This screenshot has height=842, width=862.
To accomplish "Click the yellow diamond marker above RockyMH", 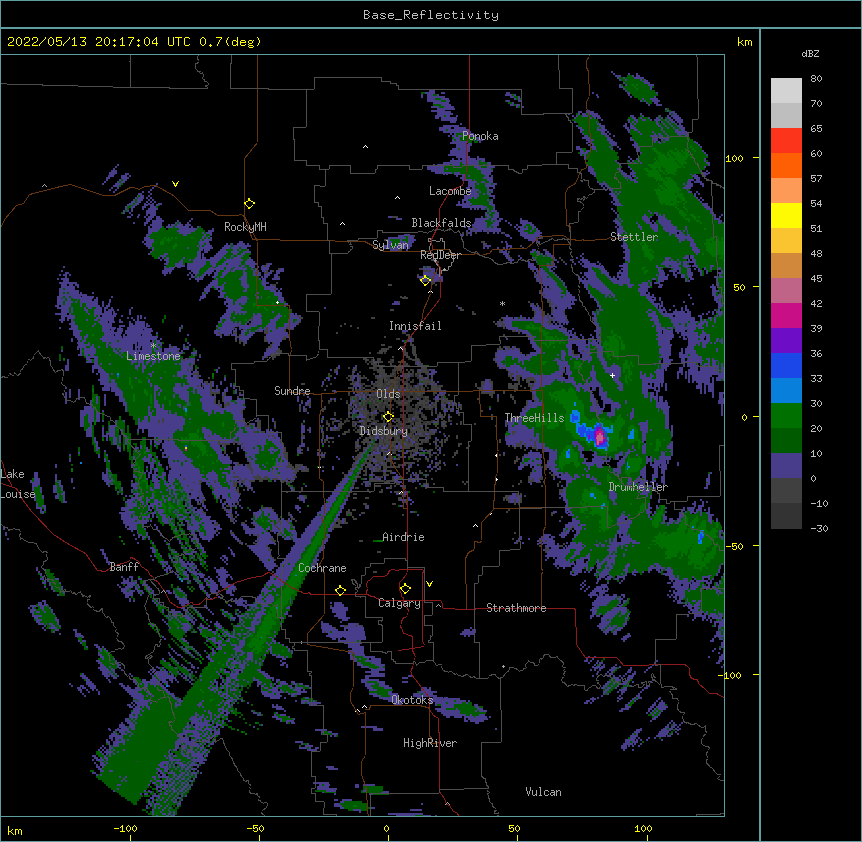I will pos(249,204).
